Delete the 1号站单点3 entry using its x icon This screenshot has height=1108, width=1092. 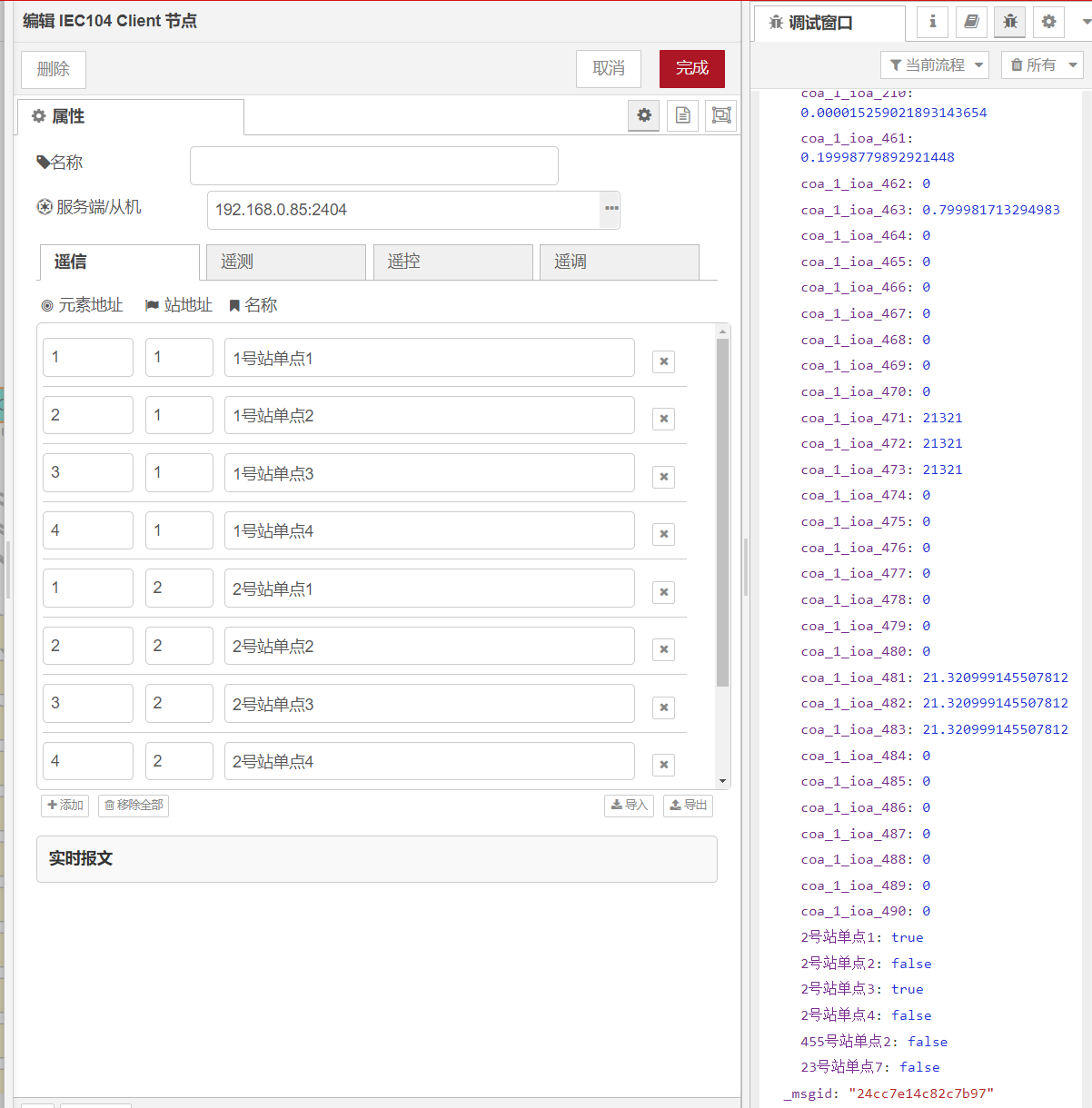[x=663, y=477]
